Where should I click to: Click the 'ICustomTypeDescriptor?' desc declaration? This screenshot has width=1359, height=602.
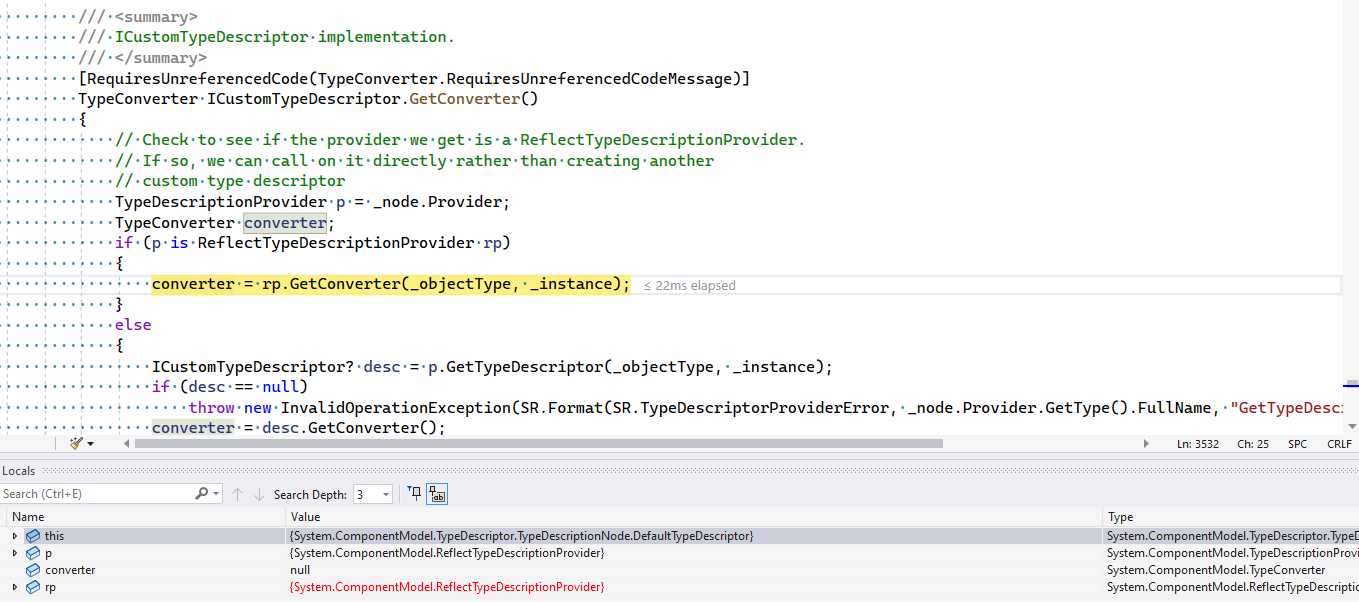coord(253,367)
